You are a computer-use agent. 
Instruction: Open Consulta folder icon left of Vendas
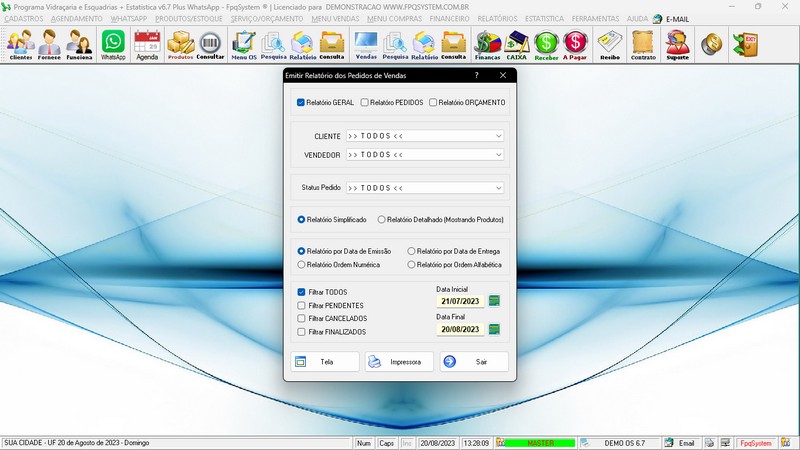[332, 45]
